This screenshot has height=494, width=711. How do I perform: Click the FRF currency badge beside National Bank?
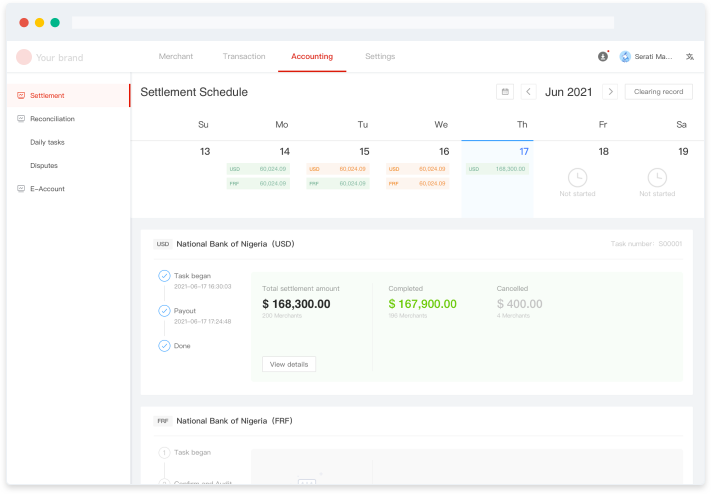tap(163, 421)
